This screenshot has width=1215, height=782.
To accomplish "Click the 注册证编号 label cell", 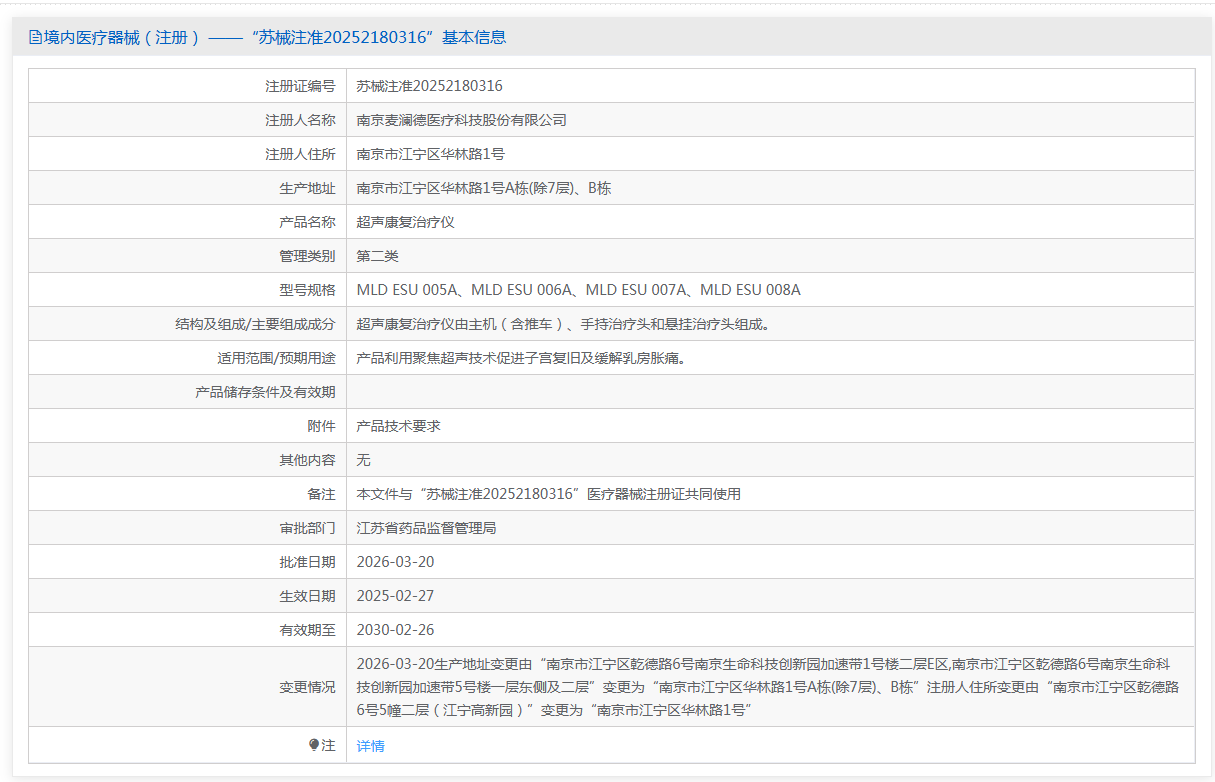I will (x=300, y=86).
